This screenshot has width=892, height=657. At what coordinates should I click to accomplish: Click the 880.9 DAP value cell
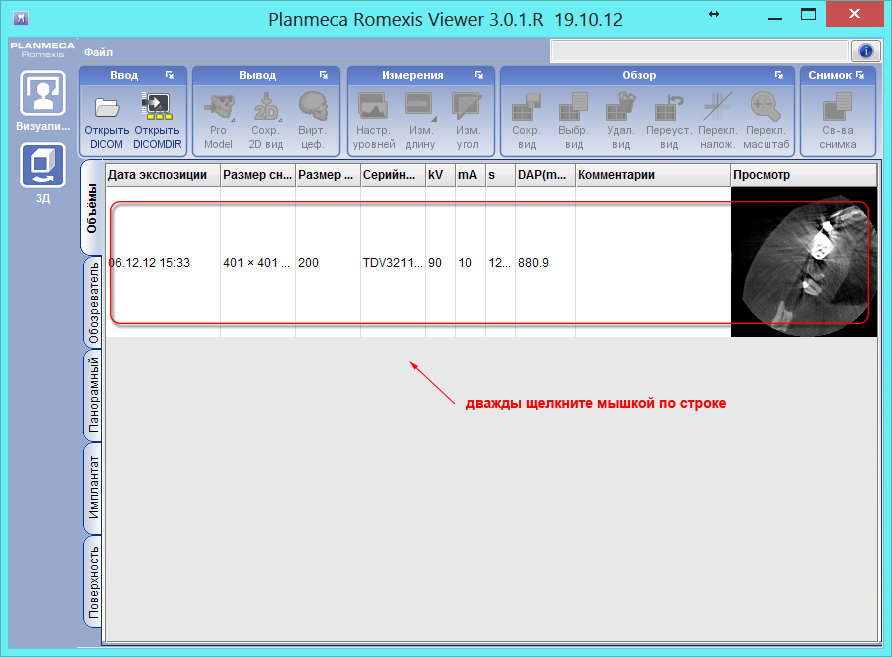tap(545, 262)
